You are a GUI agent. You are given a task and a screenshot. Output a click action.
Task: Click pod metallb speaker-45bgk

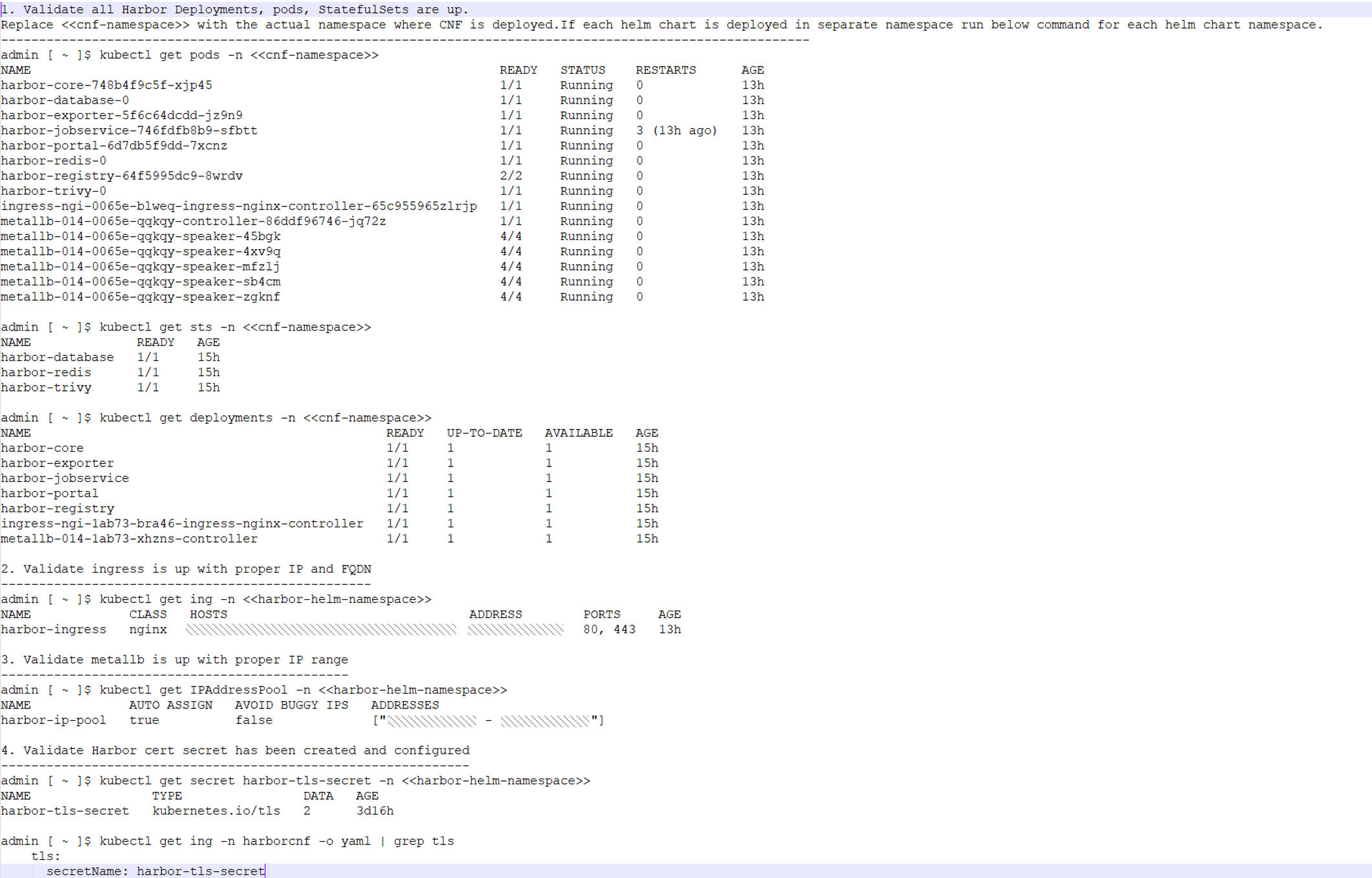tap(140, 236)
